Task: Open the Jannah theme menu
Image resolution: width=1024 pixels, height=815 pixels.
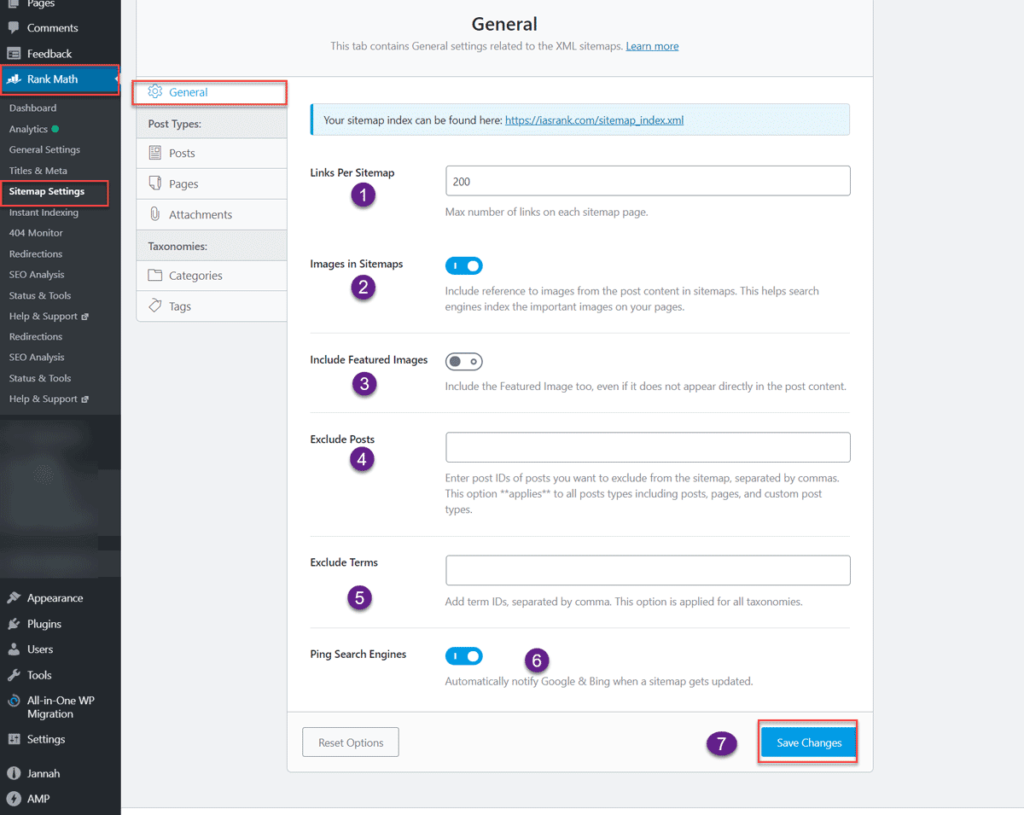Action: [x=43, y=773]
